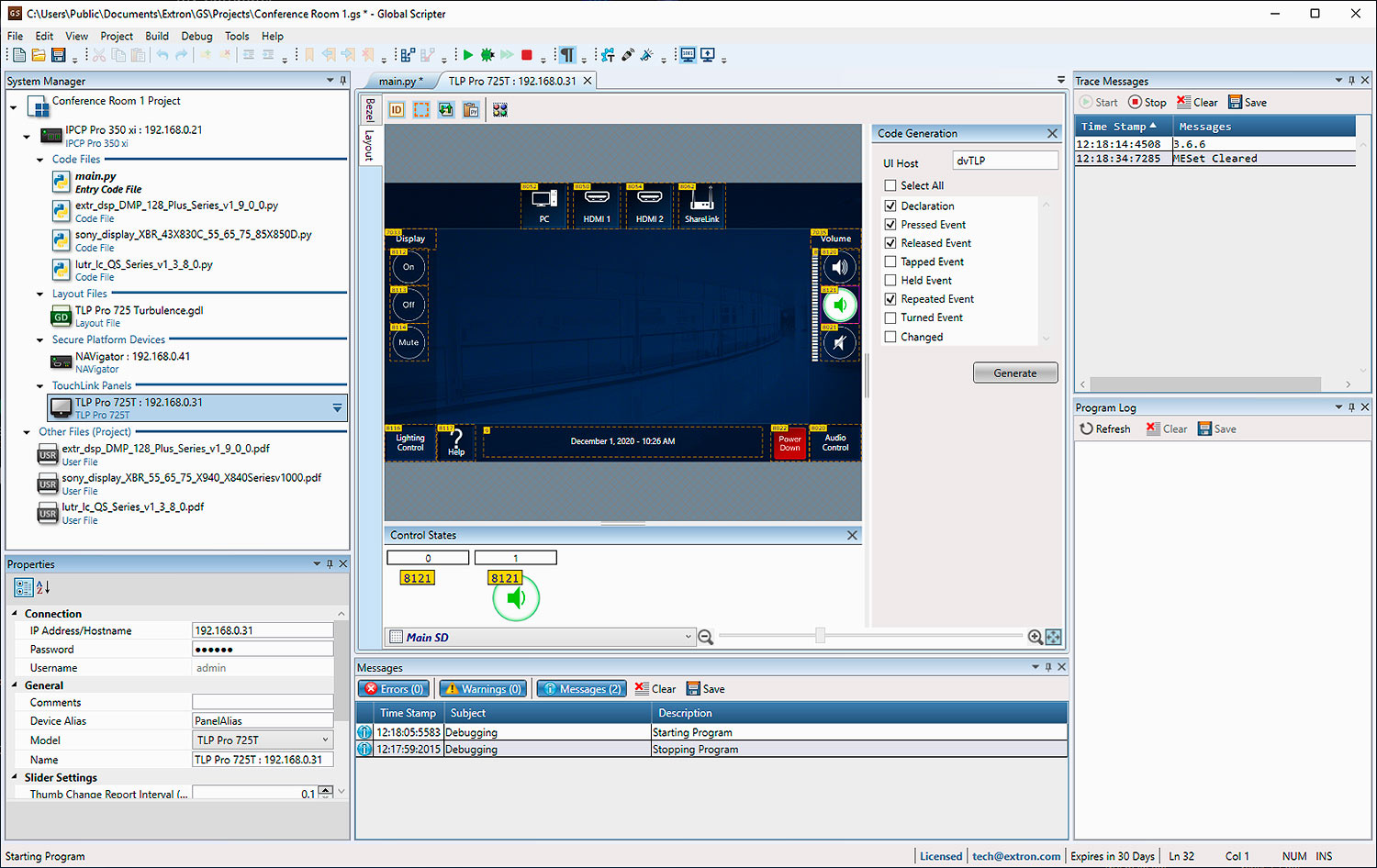Open the Build menu

(x=157, y=36)
